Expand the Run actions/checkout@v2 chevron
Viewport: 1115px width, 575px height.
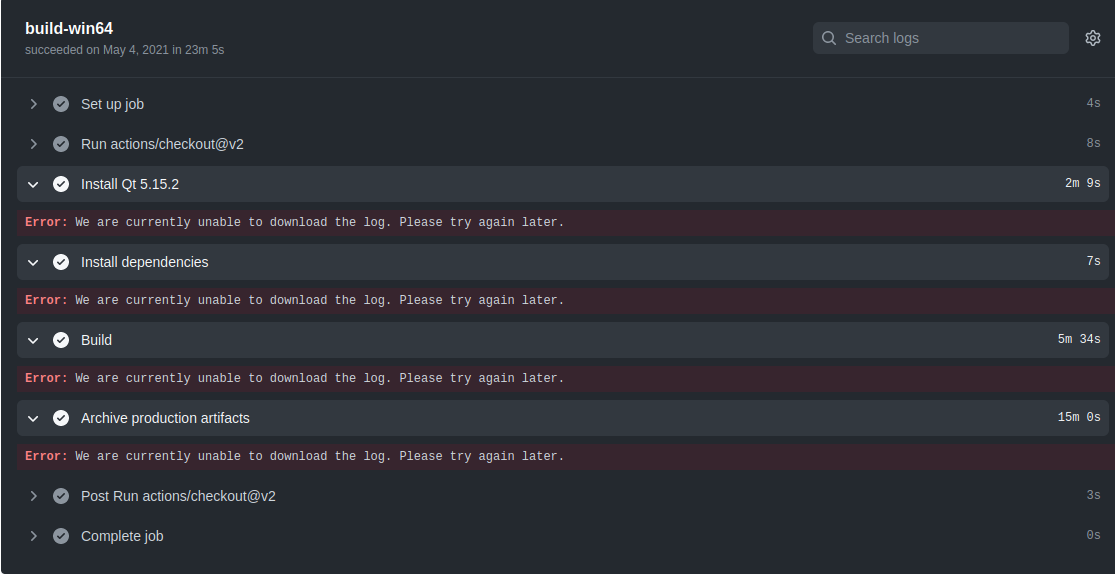(x=33, y=144)
